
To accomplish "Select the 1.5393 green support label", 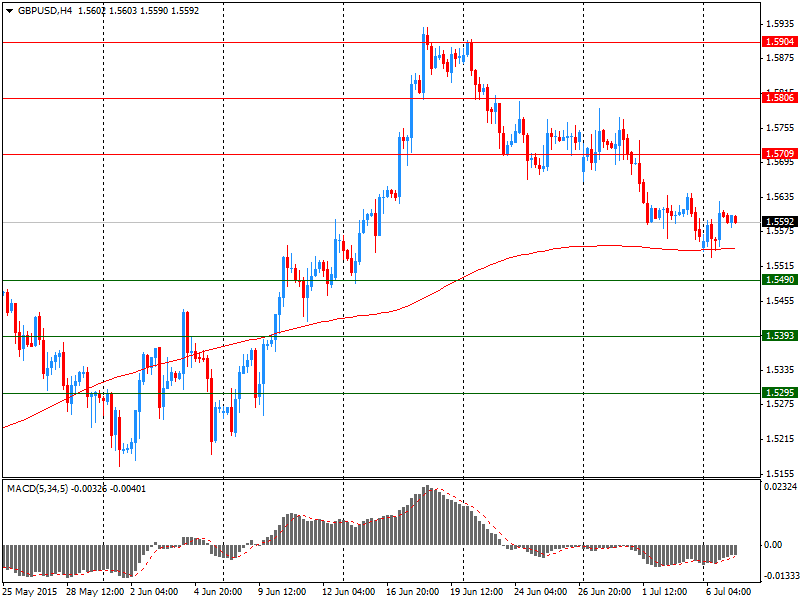I will pyautogui.click(x=779, y=336).
